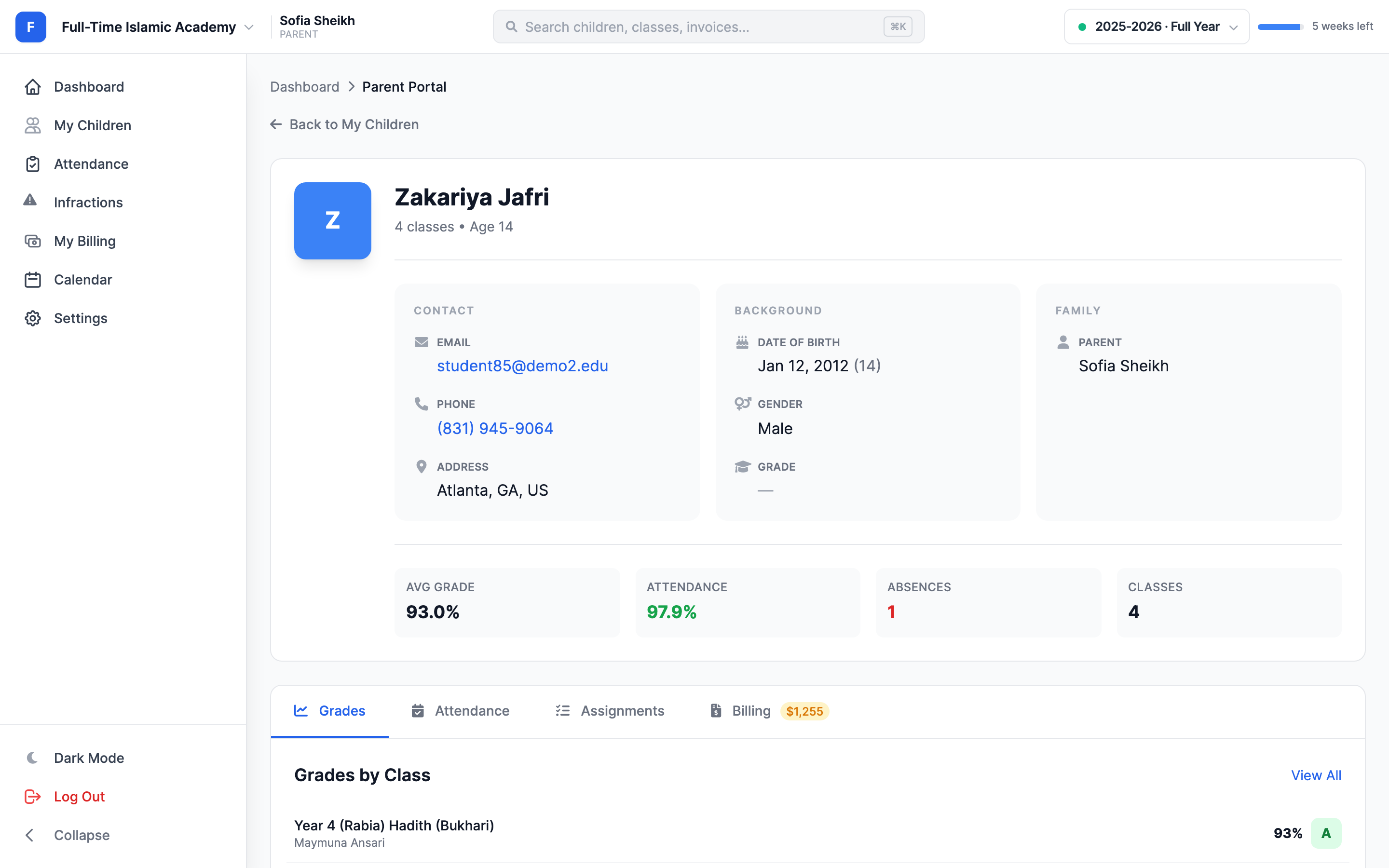Click the Calendar icon in sidebar
The width and height of the screenshot is (1389, 868).
pos(33,280)
